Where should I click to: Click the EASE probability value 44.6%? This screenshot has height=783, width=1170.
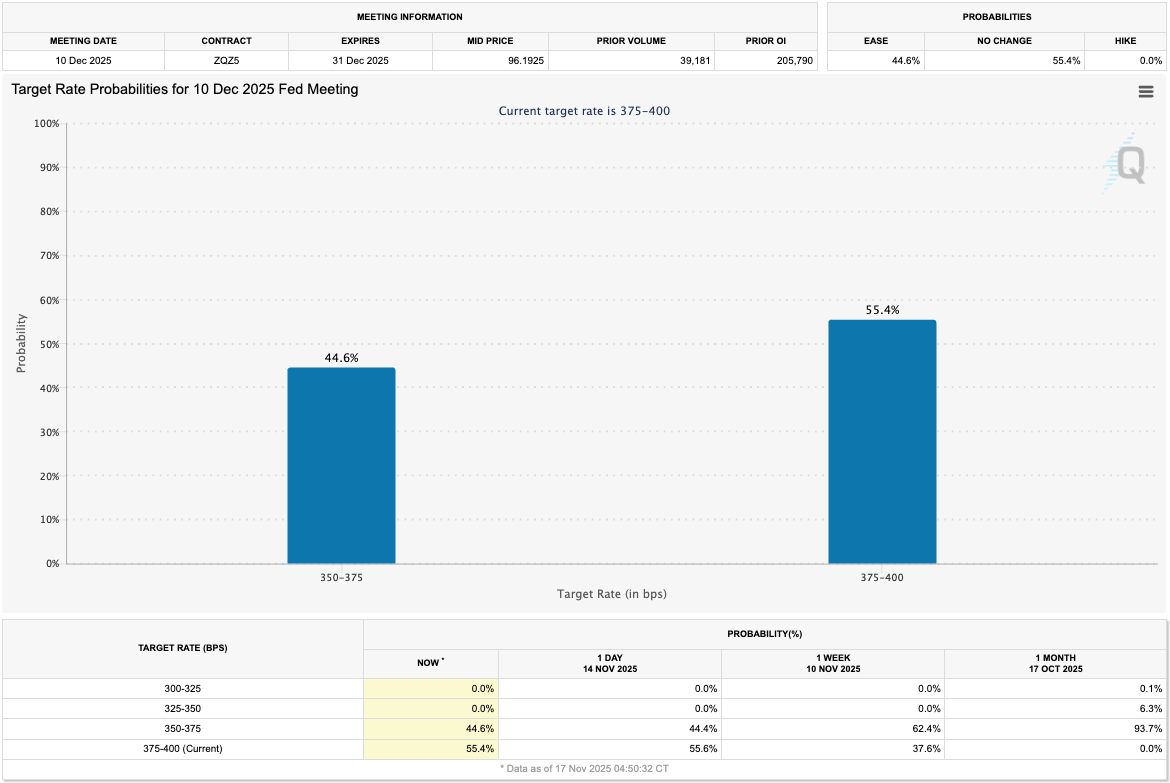pyautogui.click(x=906, y=60)
